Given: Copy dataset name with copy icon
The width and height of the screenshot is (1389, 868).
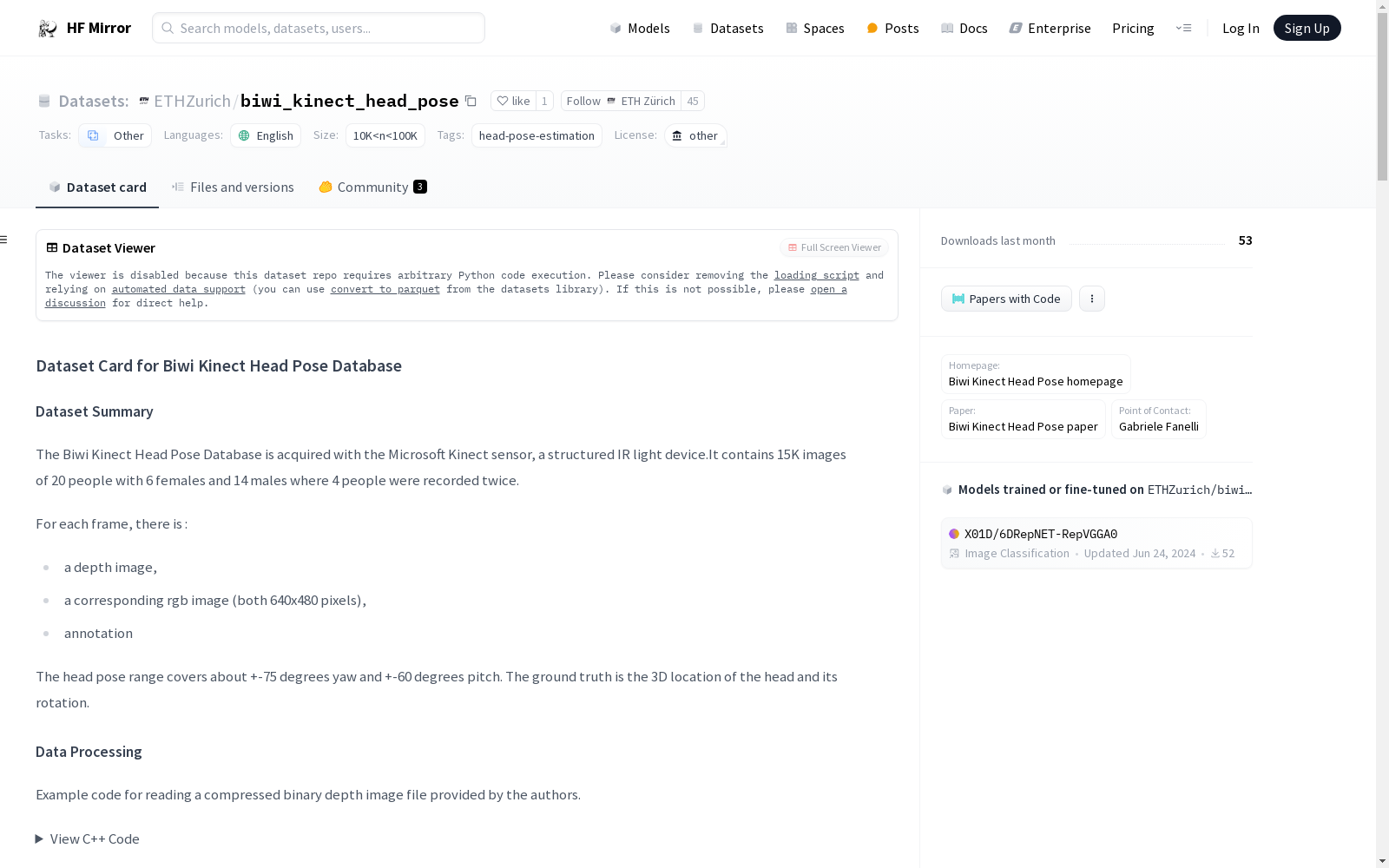Looking at the screenshot, I should 471,101.
